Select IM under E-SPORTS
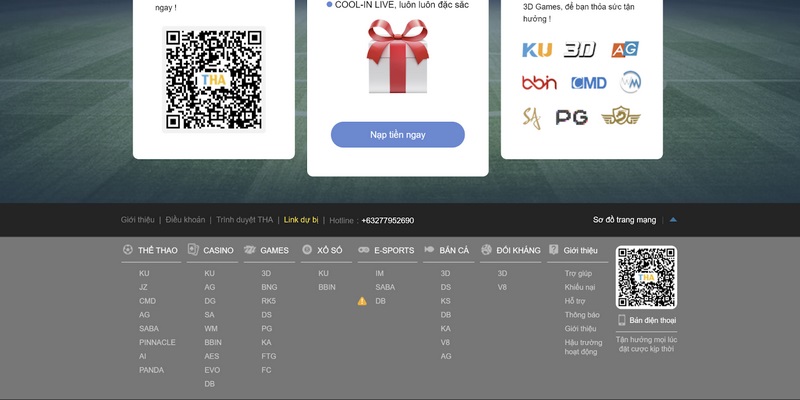The image size is (800, 400). pos(380,273)
